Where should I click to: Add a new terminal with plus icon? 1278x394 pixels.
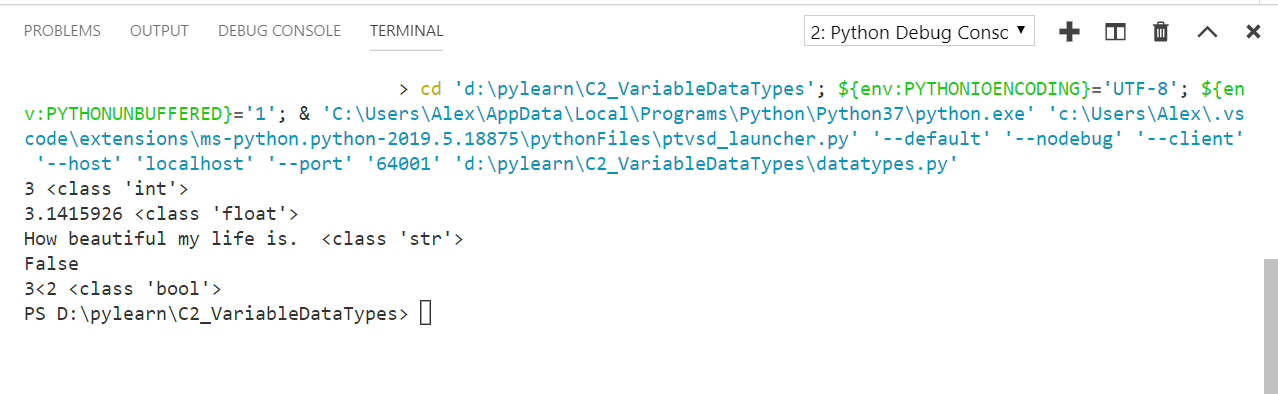pos(1070,31)
